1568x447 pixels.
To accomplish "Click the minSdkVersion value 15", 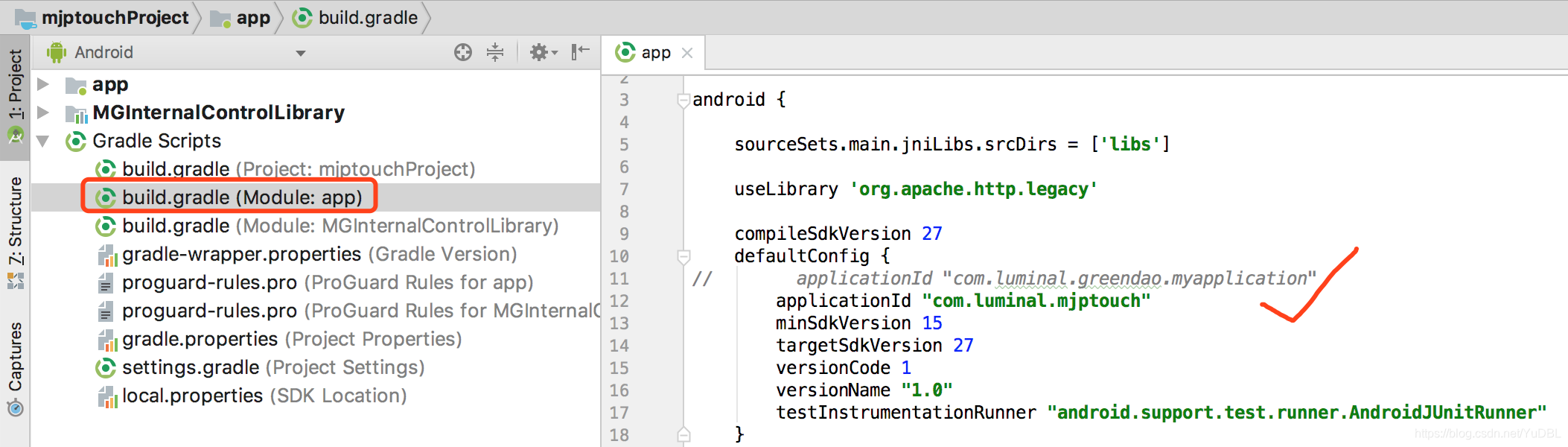I will pyautogui.click(x=932, y=323).
